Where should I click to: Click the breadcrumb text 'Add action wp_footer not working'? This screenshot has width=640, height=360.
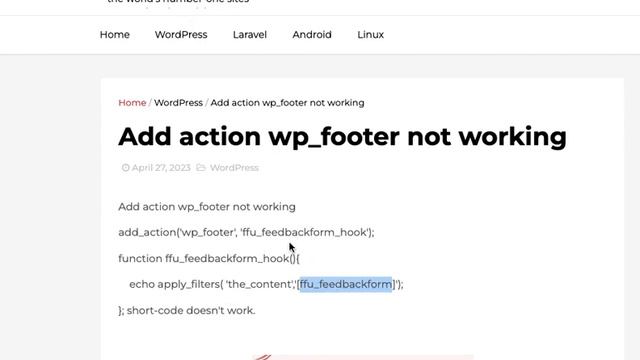coord(287,103)
